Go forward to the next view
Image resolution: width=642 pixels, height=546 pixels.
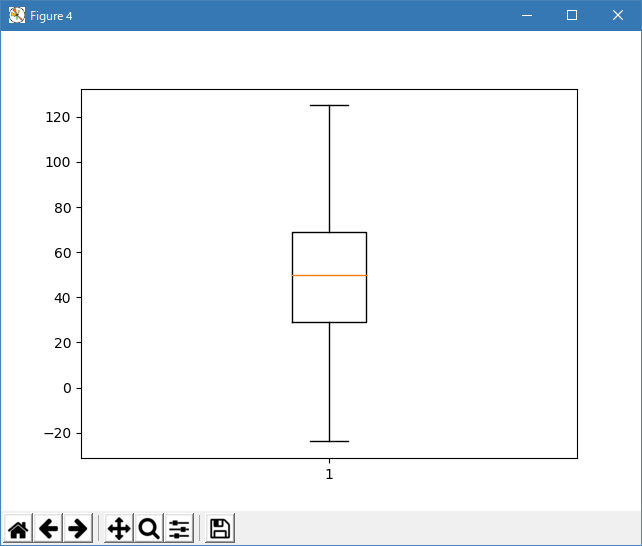click(x=78, y=528)
